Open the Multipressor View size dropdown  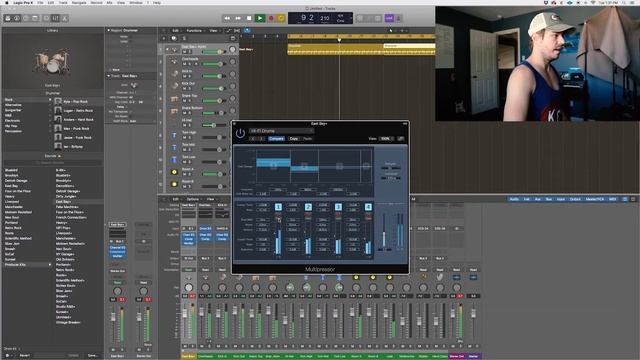pyautogui.click(x=386, y=139)
